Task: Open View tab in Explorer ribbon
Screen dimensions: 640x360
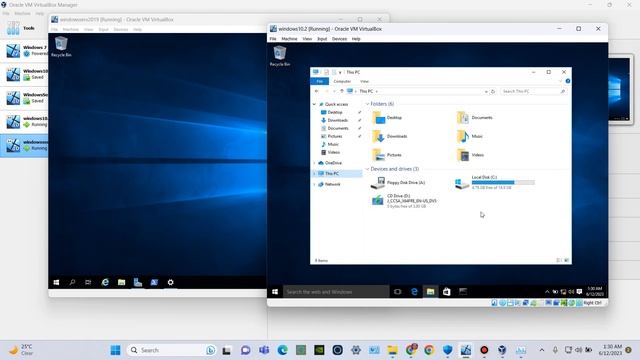Action: tap(364, 81)
